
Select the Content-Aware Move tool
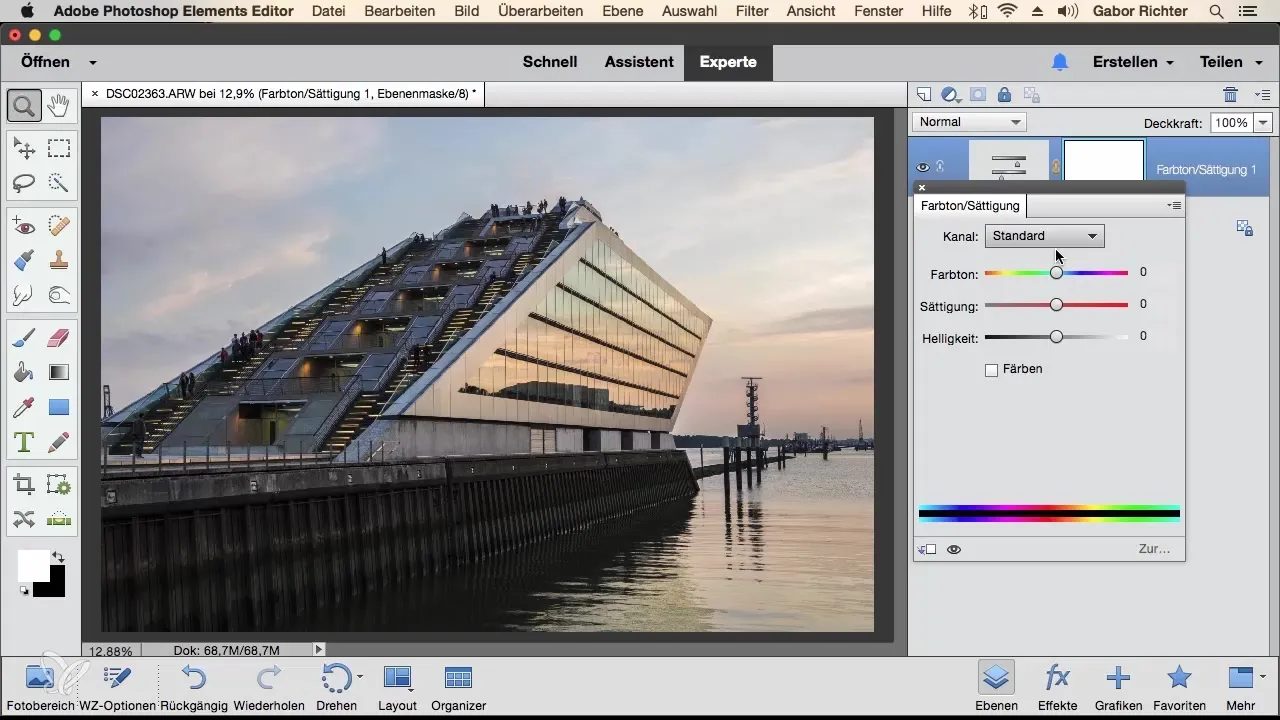[24, 519]
